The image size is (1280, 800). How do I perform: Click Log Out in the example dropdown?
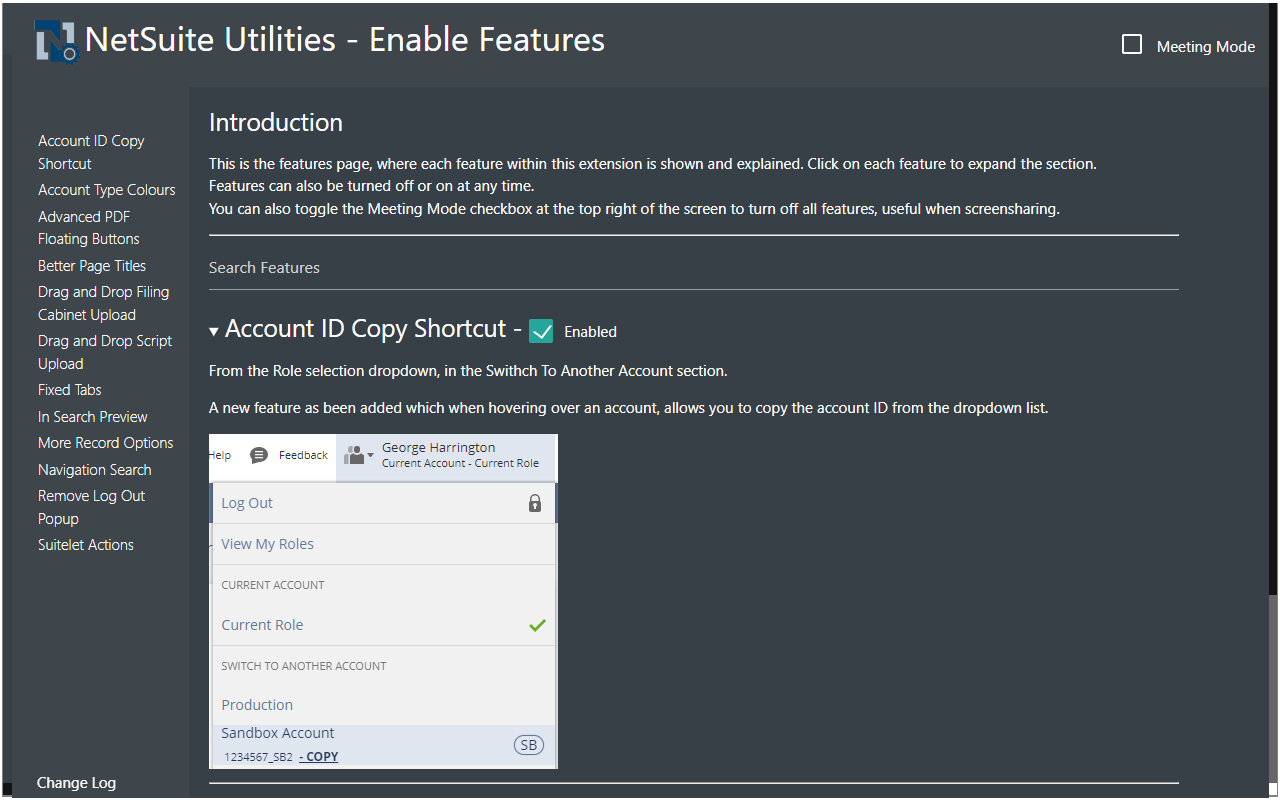(247, 503)
